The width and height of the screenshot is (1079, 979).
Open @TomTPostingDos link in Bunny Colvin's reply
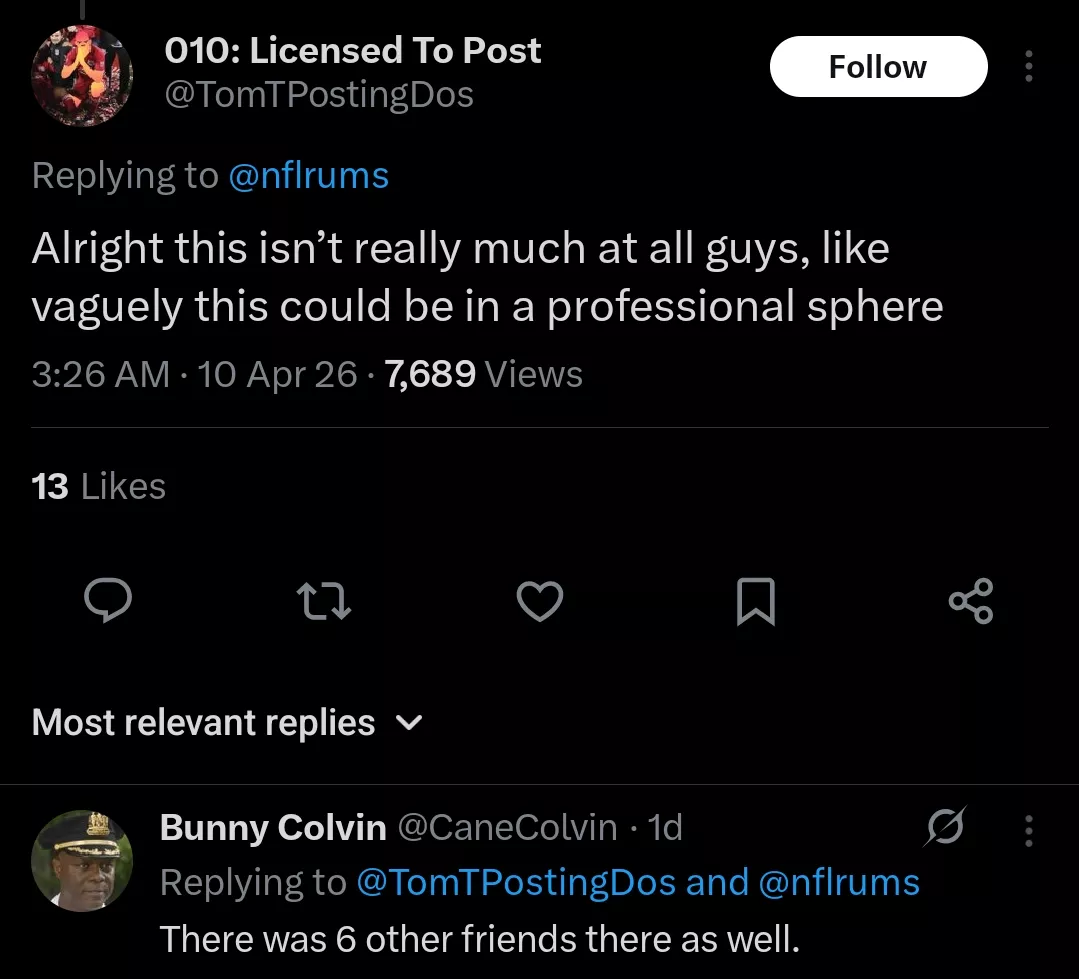(x=516, y=883)
